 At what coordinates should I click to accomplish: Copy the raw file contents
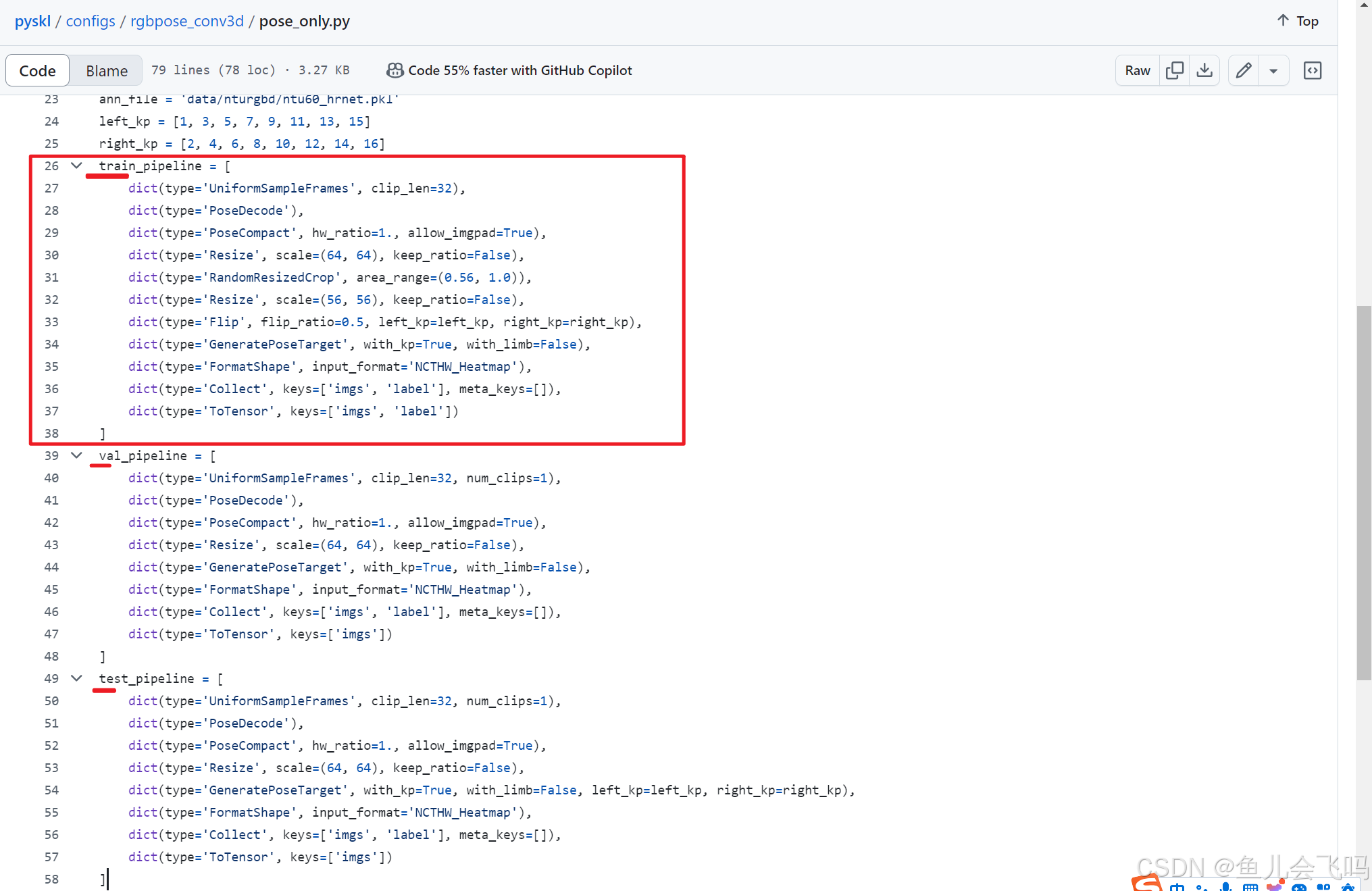(x=1175, y=70)
